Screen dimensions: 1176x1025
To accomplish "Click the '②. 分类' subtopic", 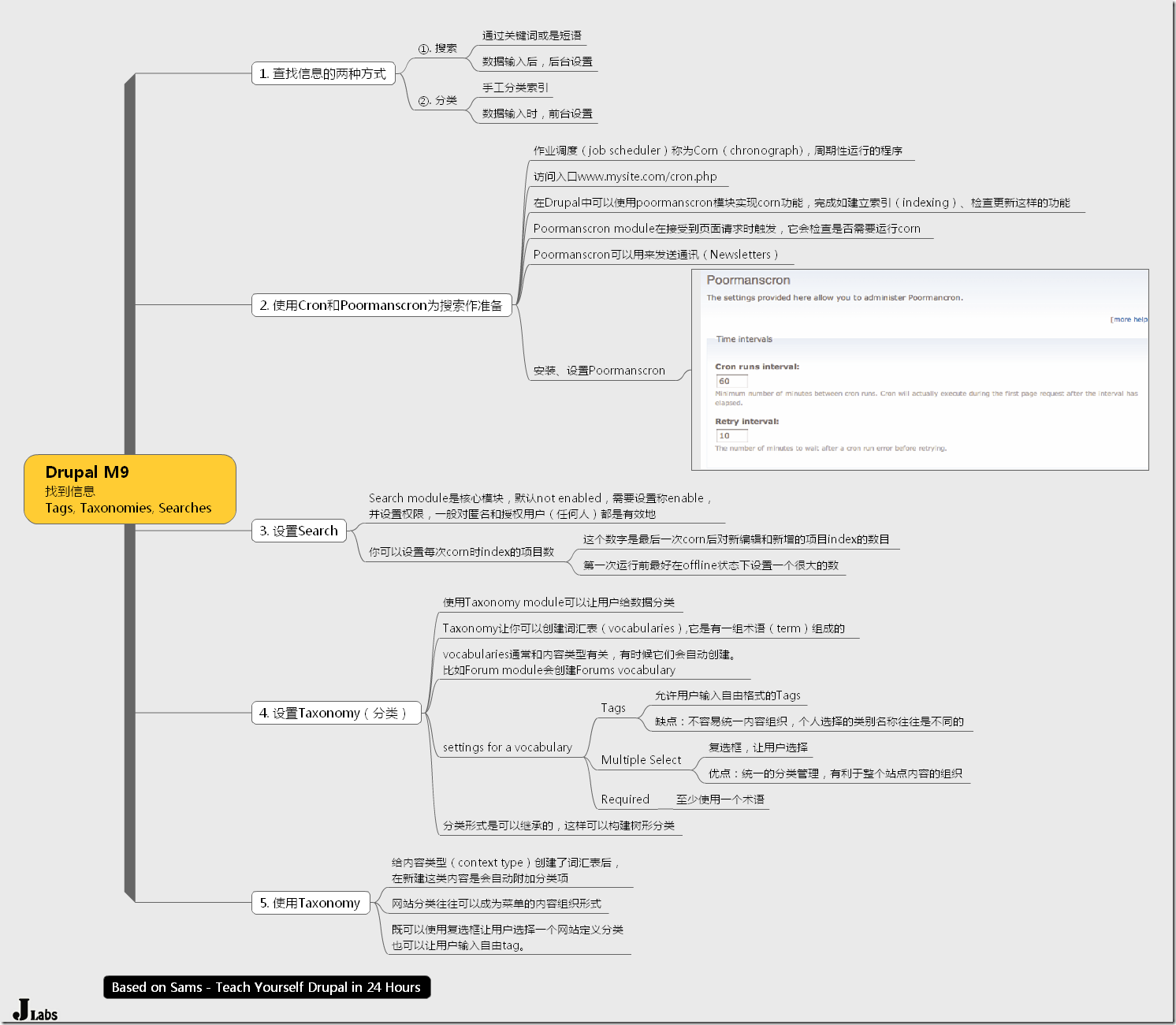I will [x=437, y=100].
